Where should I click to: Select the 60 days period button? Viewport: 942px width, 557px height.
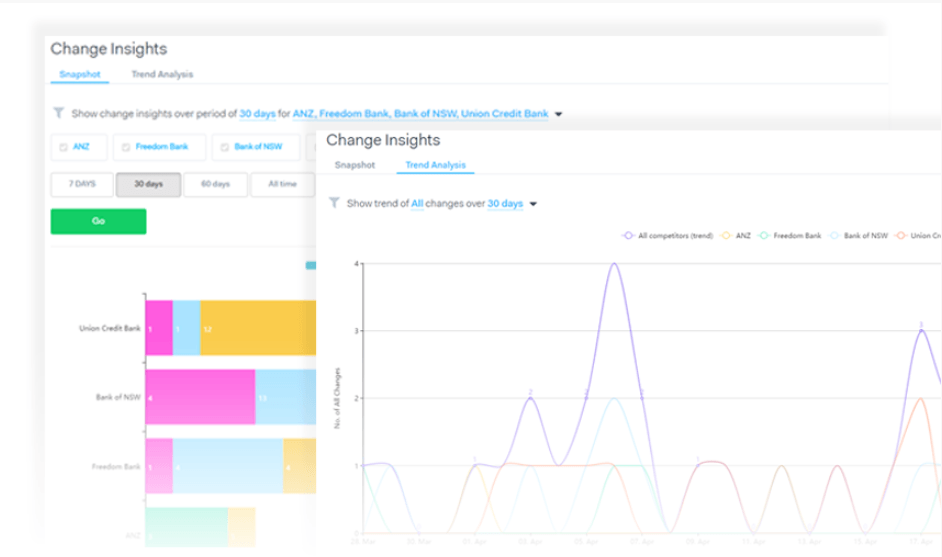pos(215,184)
